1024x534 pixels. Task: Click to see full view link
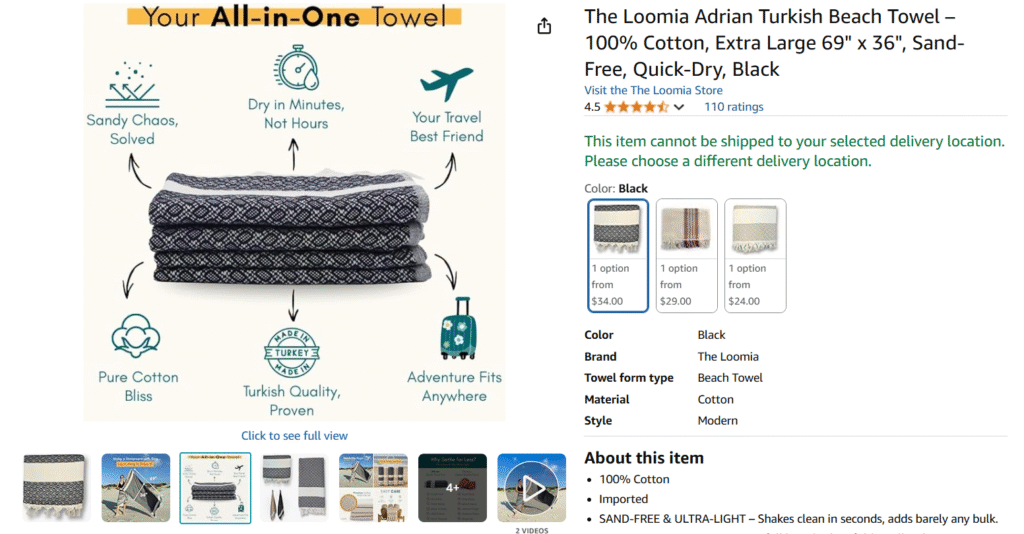(295, 435)
